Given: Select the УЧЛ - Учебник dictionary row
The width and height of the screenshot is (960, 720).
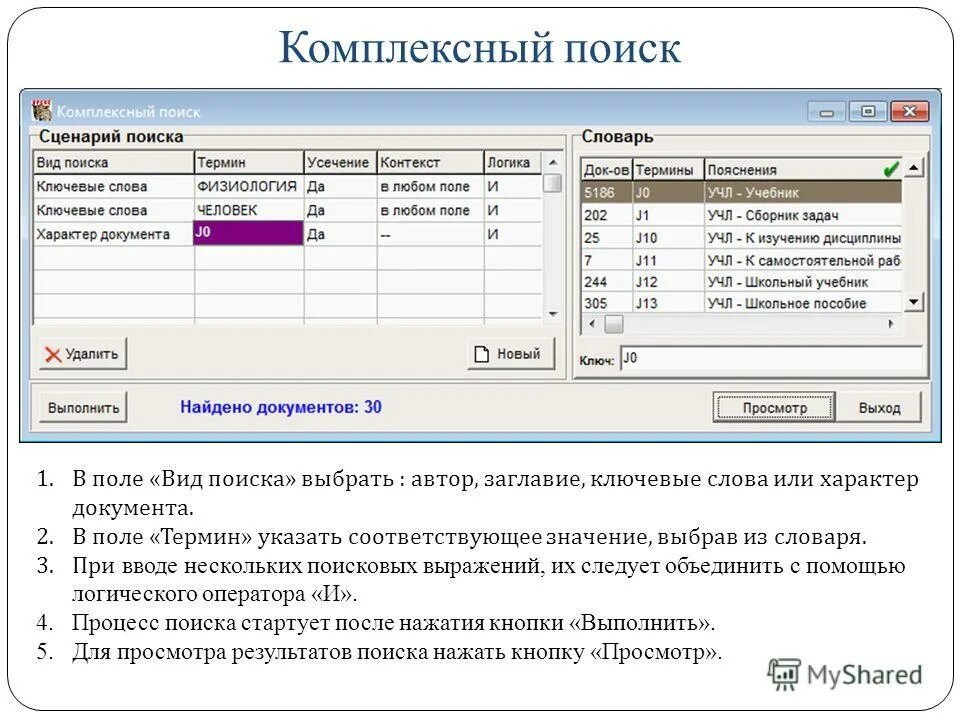Looking at the screenshot, I should click(741, 192).
